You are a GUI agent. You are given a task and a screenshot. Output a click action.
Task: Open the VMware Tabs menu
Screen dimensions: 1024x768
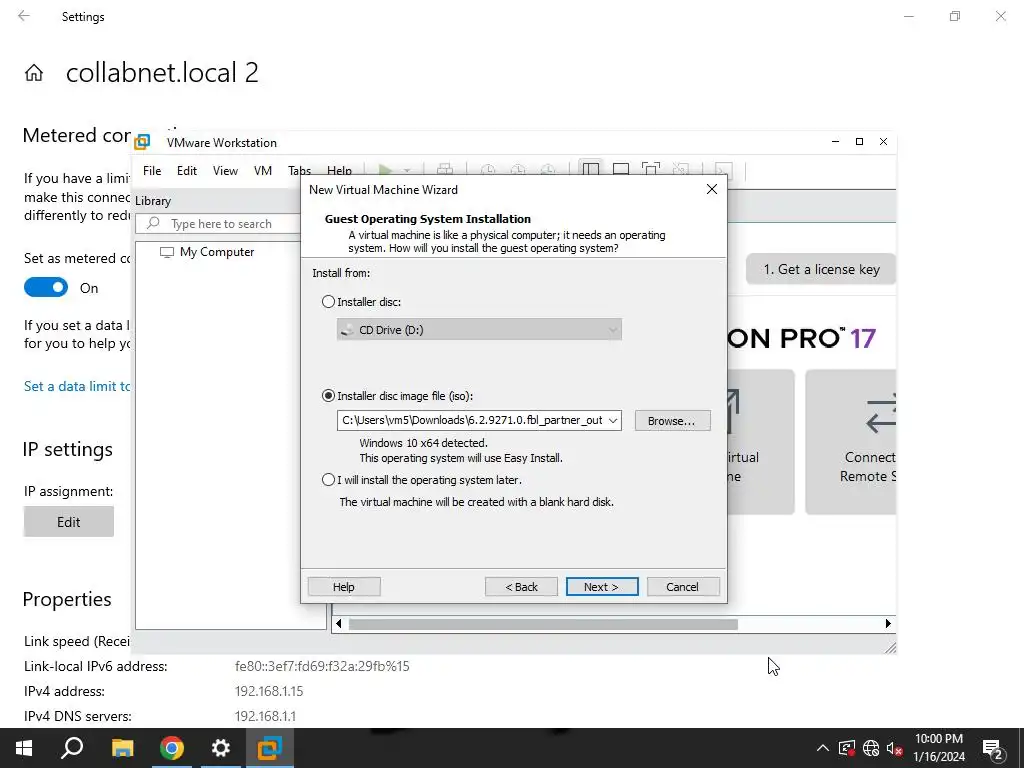[x=300, y=170]
